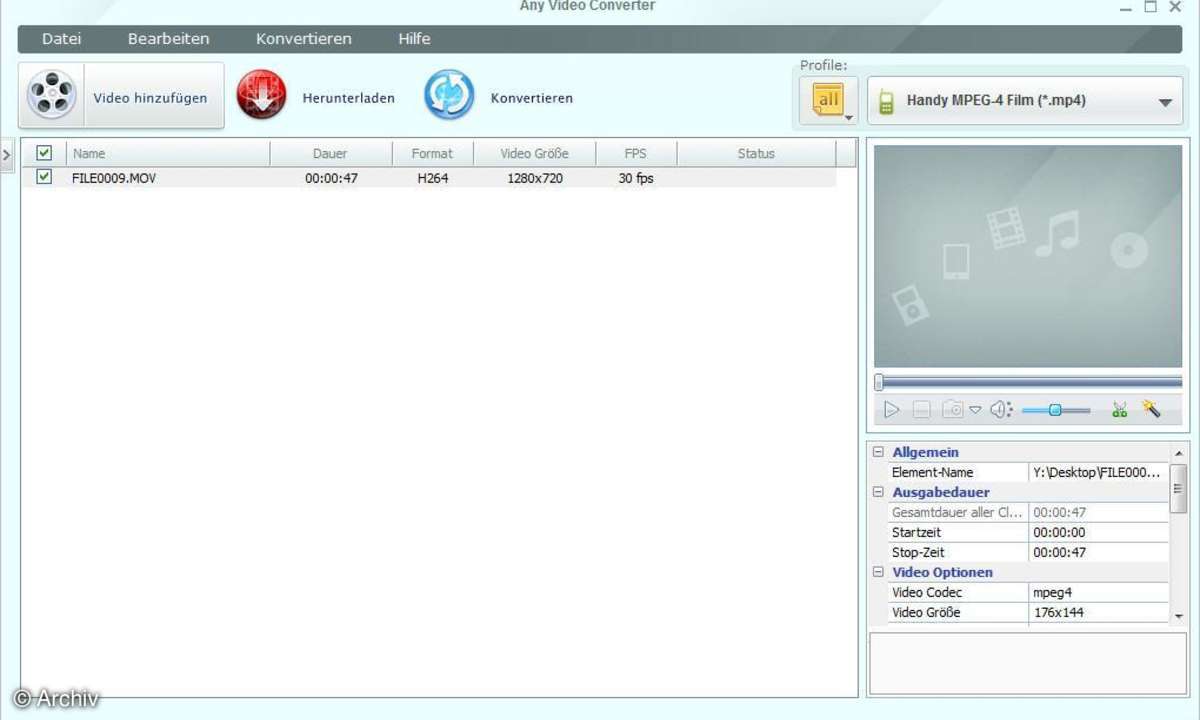Click the camera snapshot icon
The image size is (1200, 720).
pyautogui.click(x=953, y=410)
